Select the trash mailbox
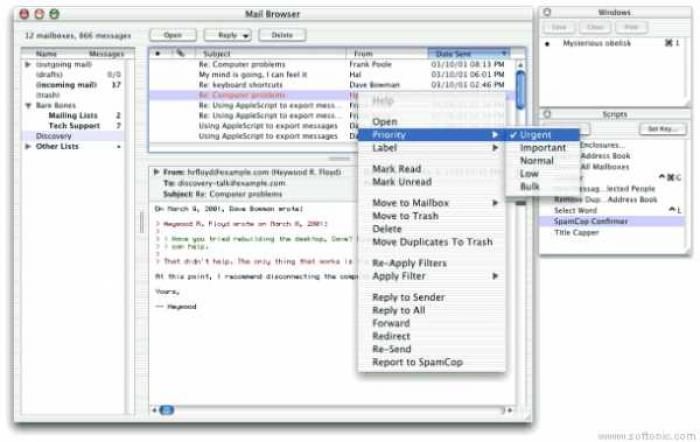This screenshot has height=442, width=700. [48, 95]
